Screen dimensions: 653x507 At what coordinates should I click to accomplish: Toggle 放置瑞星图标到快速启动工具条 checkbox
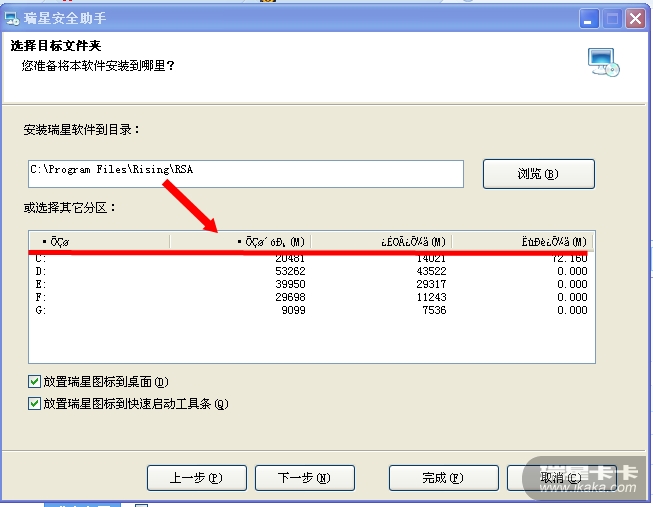click(34, 403)
